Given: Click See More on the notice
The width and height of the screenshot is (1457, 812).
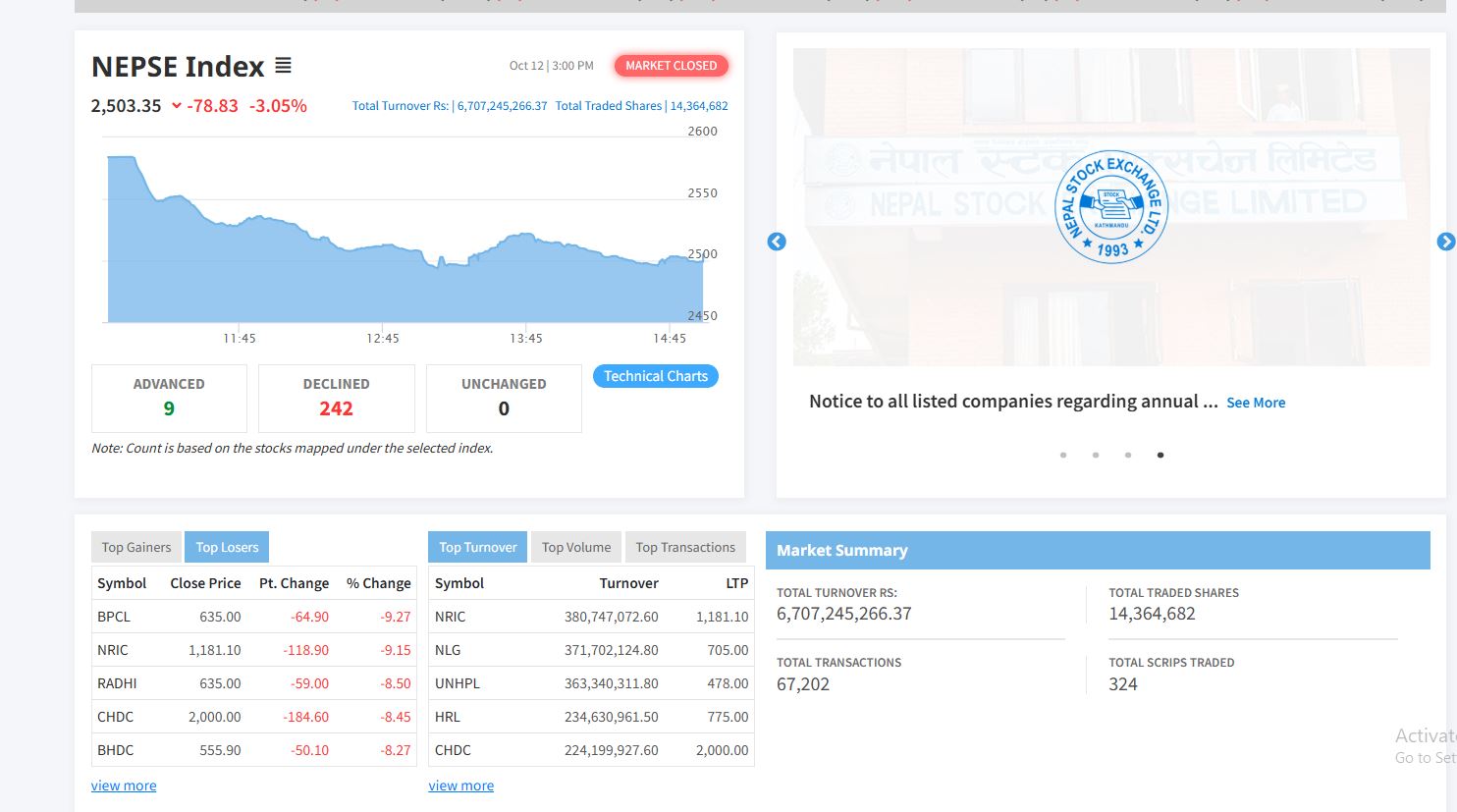Looking at the screenshot, I should tap(1256, 403).
